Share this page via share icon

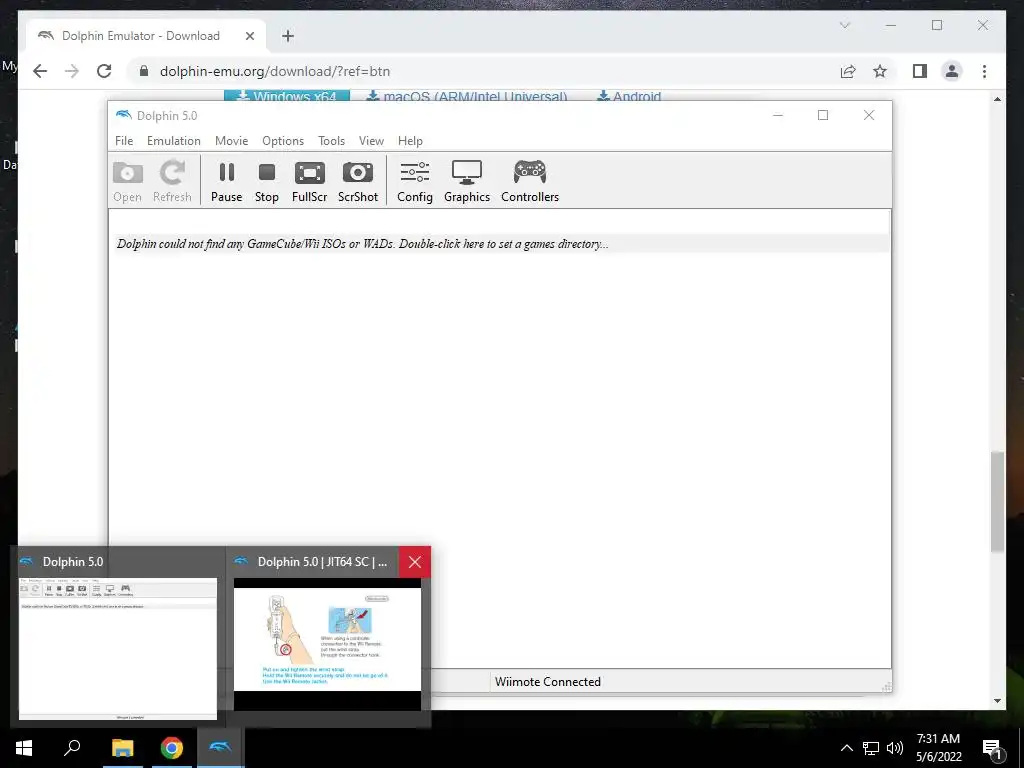848,71
